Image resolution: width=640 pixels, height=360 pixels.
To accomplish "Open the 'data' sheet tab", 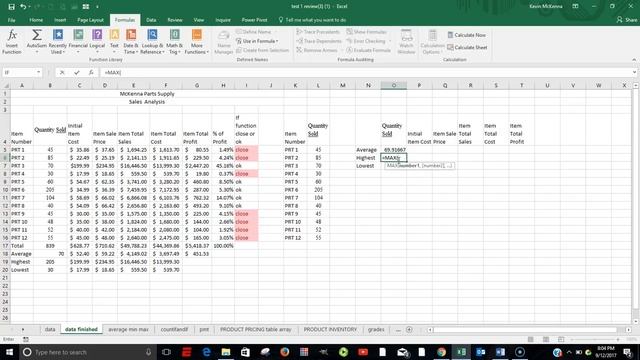I will (x=50, y=329).
